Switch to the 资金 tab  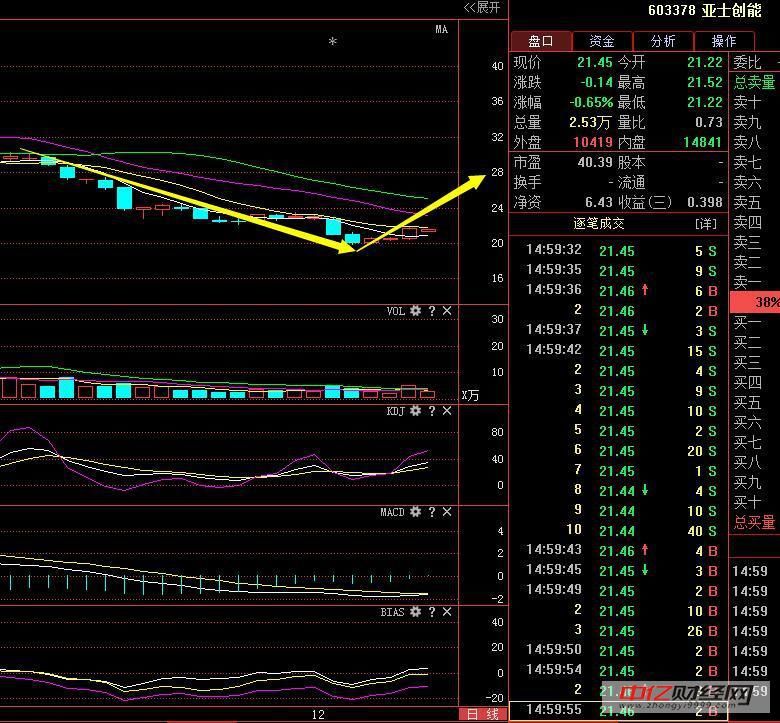[602, 41]
